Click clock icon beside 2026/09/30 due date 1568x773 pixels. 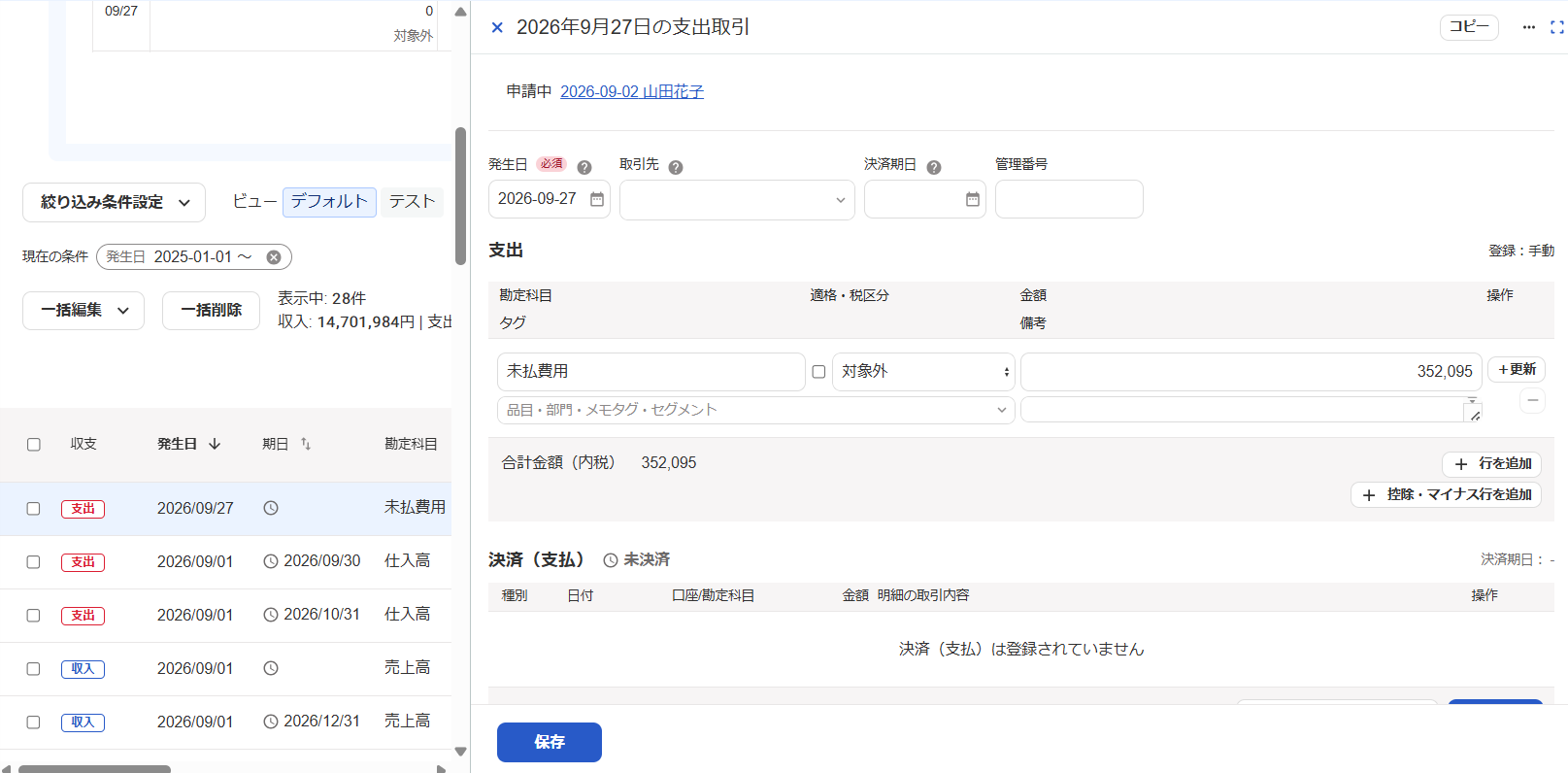tap(271, 561)
